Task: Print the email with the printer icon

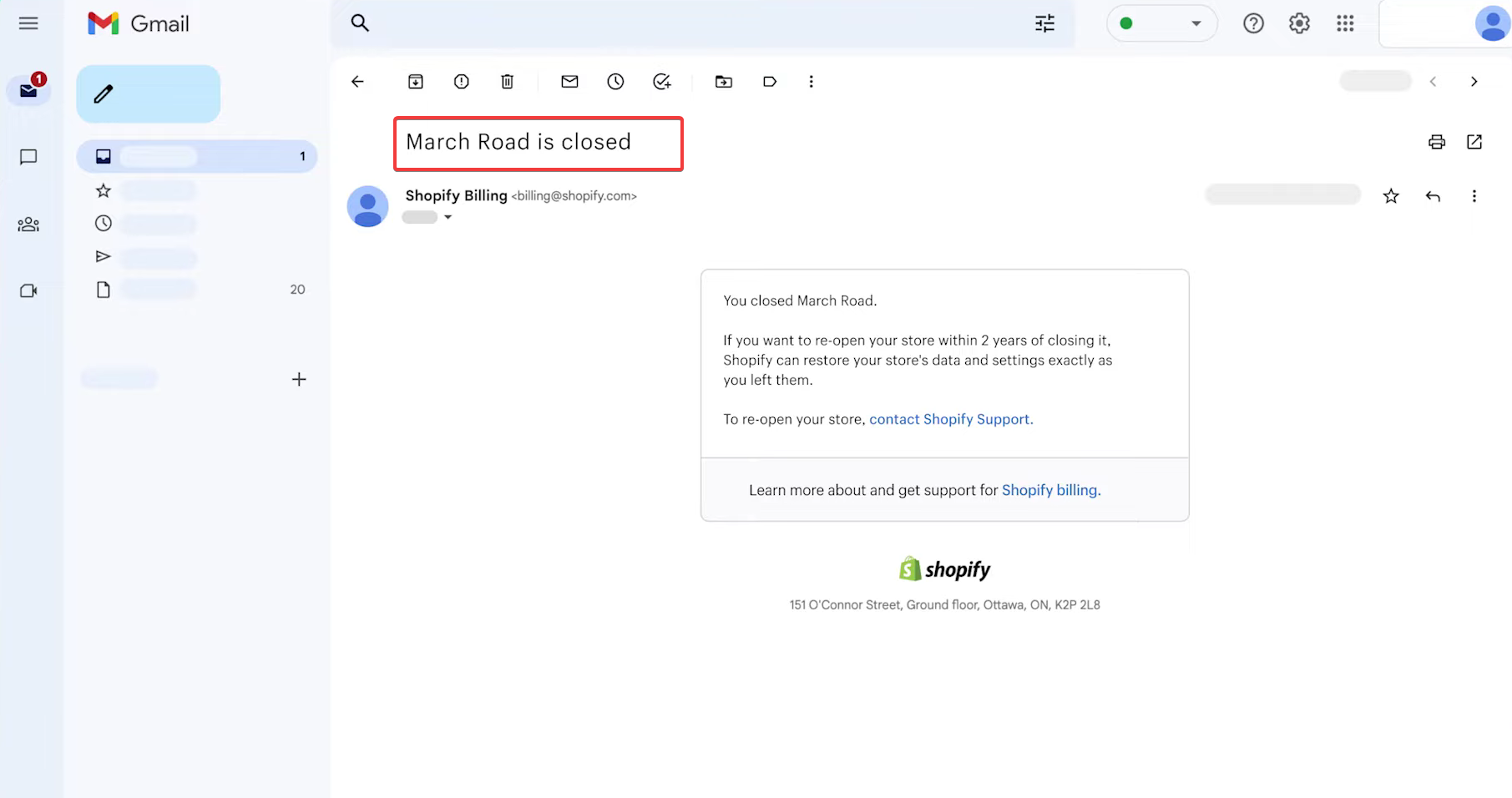Action: 1436,142
